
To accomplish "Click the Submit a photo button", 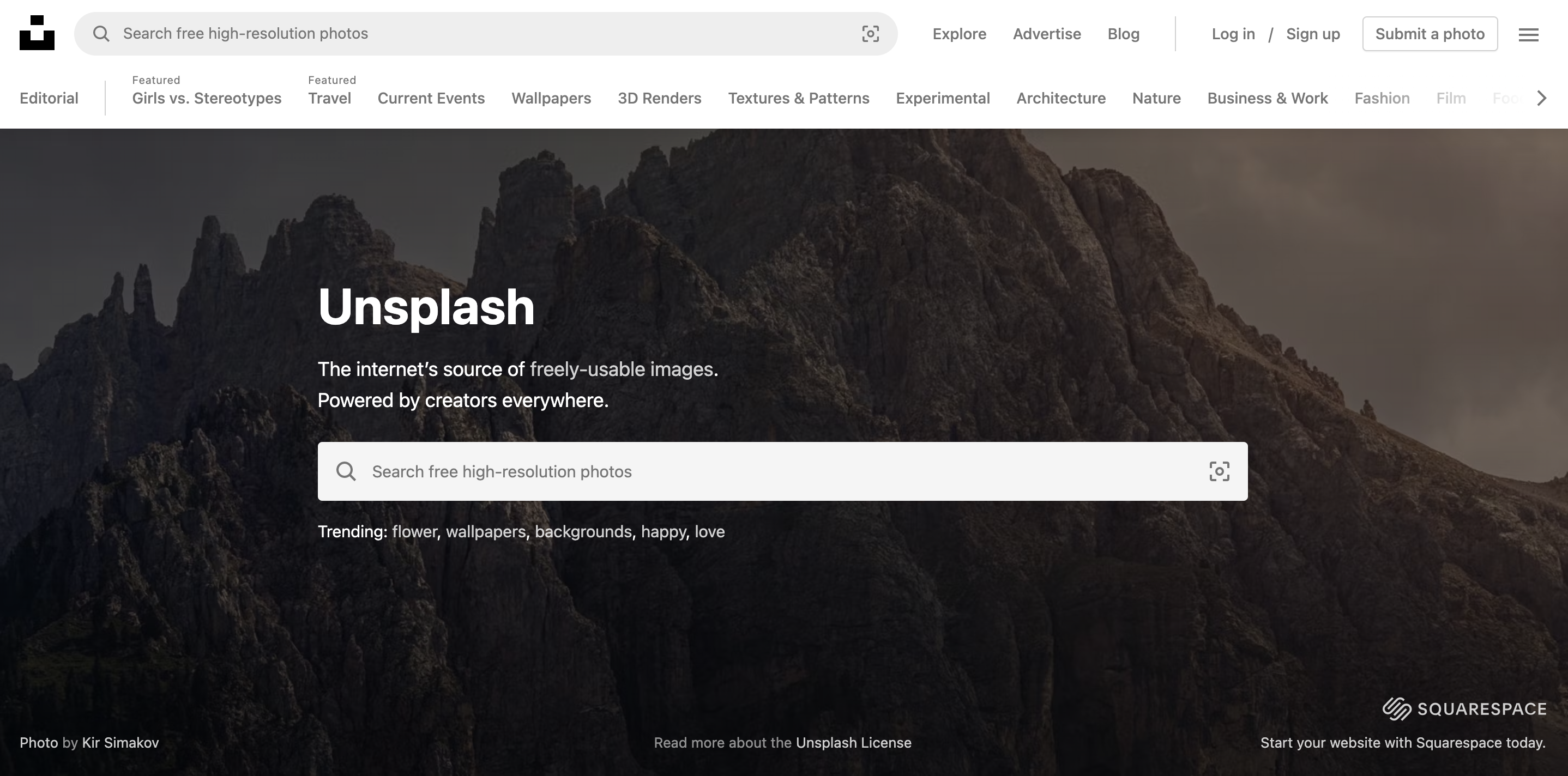I will (x=1430, y=34).
